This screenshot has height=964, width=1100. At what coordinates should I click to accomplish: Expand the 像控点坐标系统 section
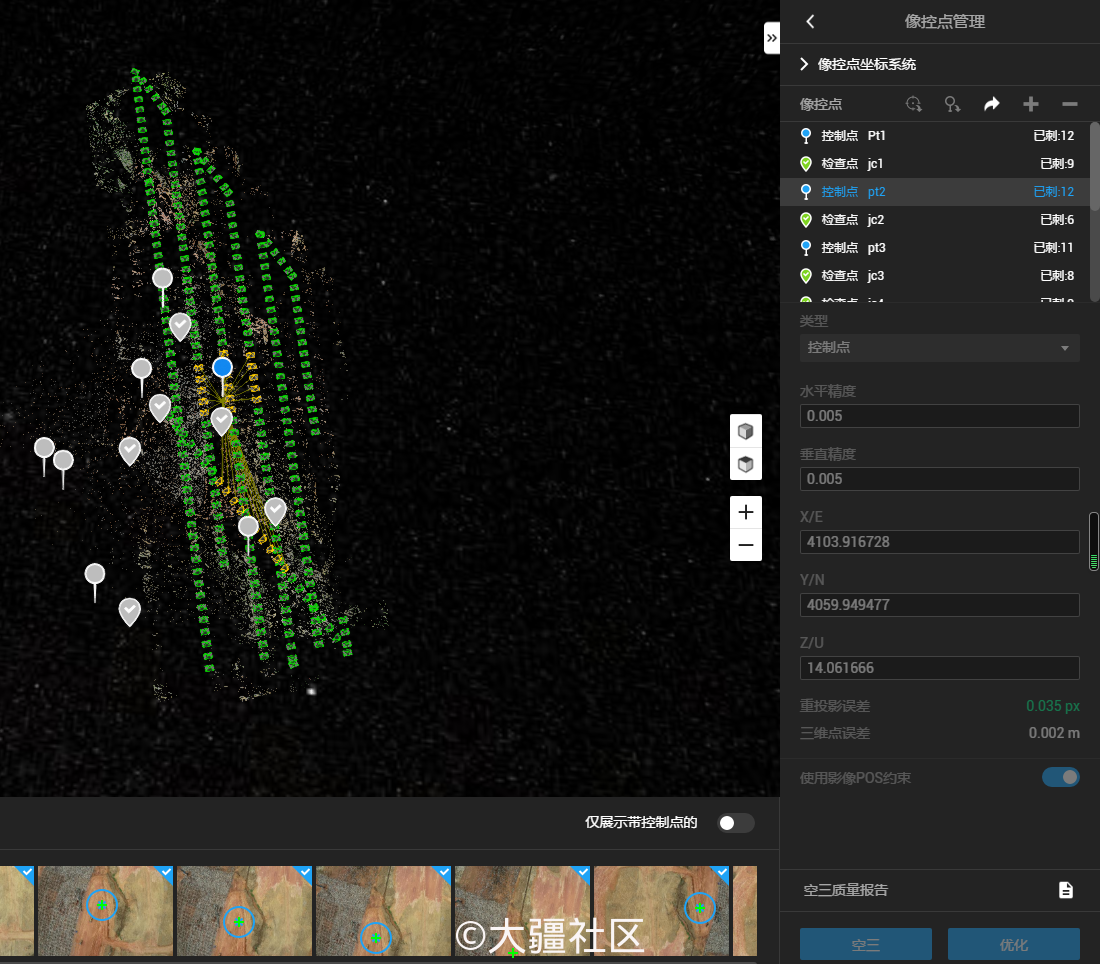(804, 64)
